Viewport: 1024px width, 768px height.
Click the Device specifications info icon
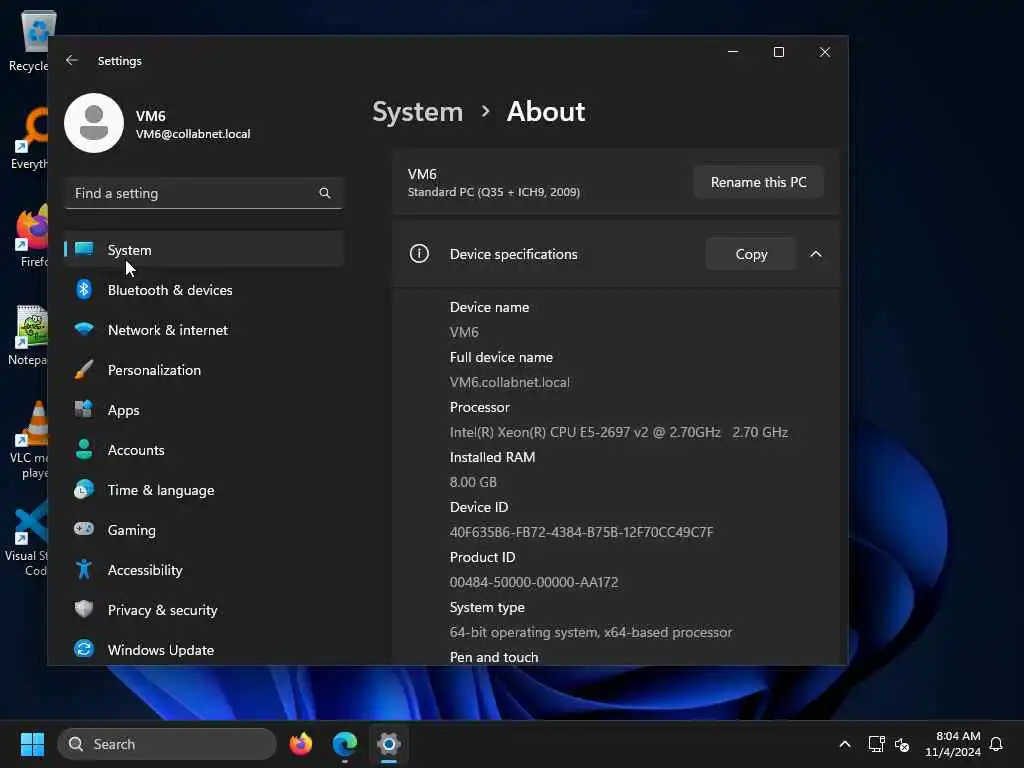click(x=419, y=253)
